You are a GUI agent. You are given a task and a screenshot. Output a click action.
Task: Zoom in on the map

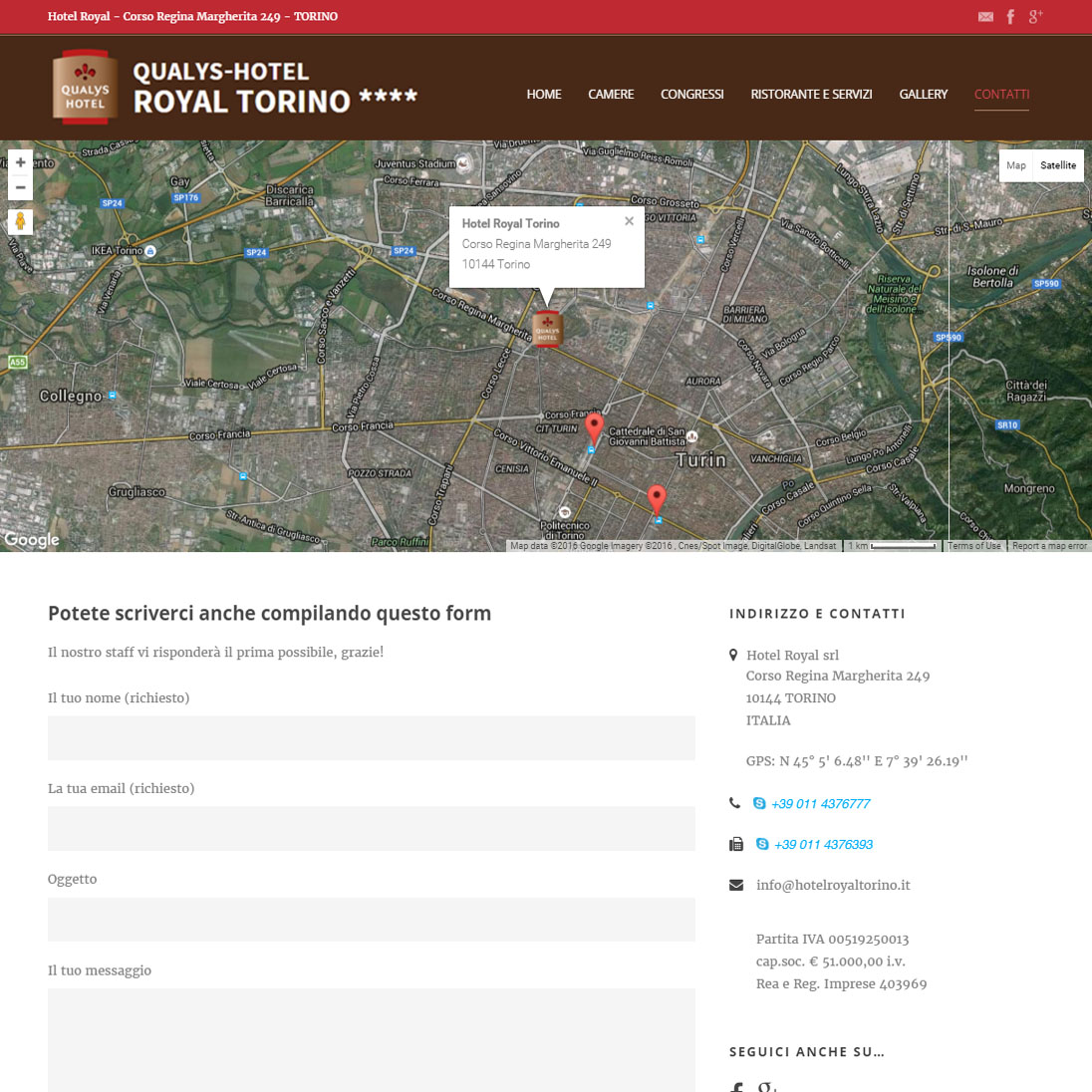[21, 162]
